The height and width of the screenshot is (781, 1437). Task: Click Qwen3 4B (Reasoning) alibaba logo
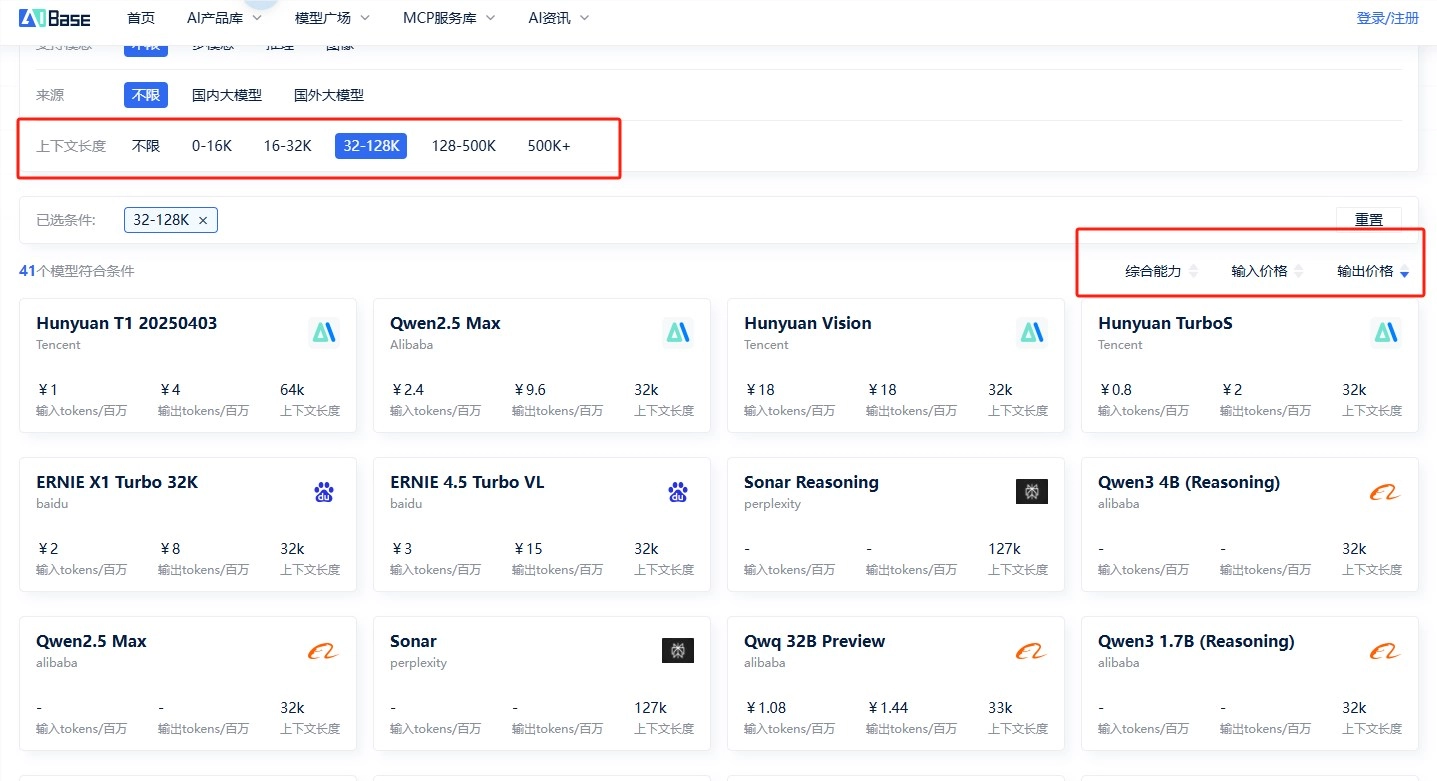pyautogui.click(x=1386, y=492)
